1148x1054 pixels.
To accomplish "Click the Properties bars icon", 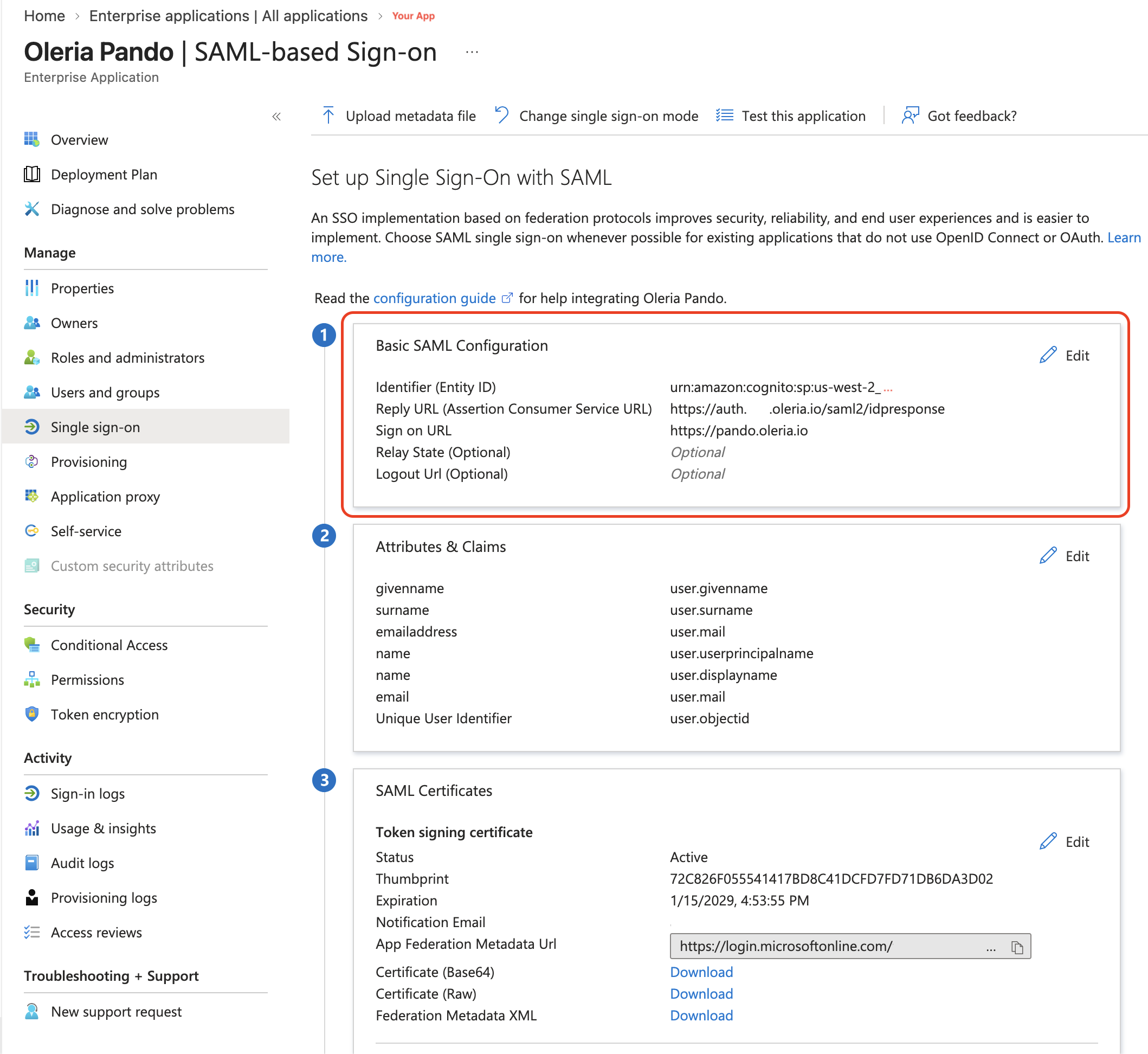I will (32, 288).
